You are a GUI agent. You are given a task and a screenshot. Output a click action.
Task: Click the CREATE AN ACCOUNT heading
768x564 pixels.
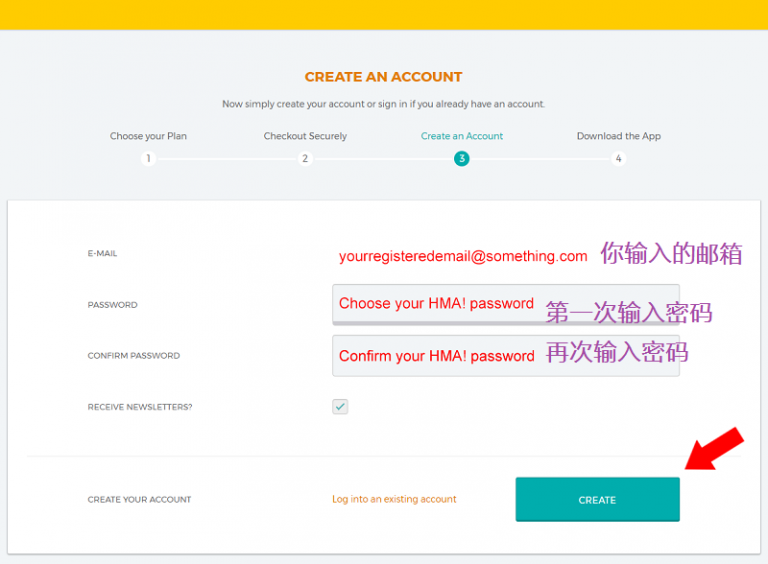pos(383,76)
